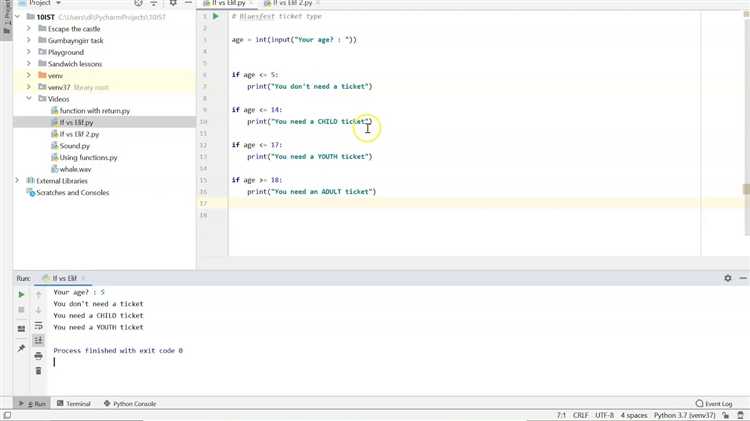Clear all console output with trash icon
This screenshot has width=750, height=421.
pyautogui.click(x=38, y=371)
